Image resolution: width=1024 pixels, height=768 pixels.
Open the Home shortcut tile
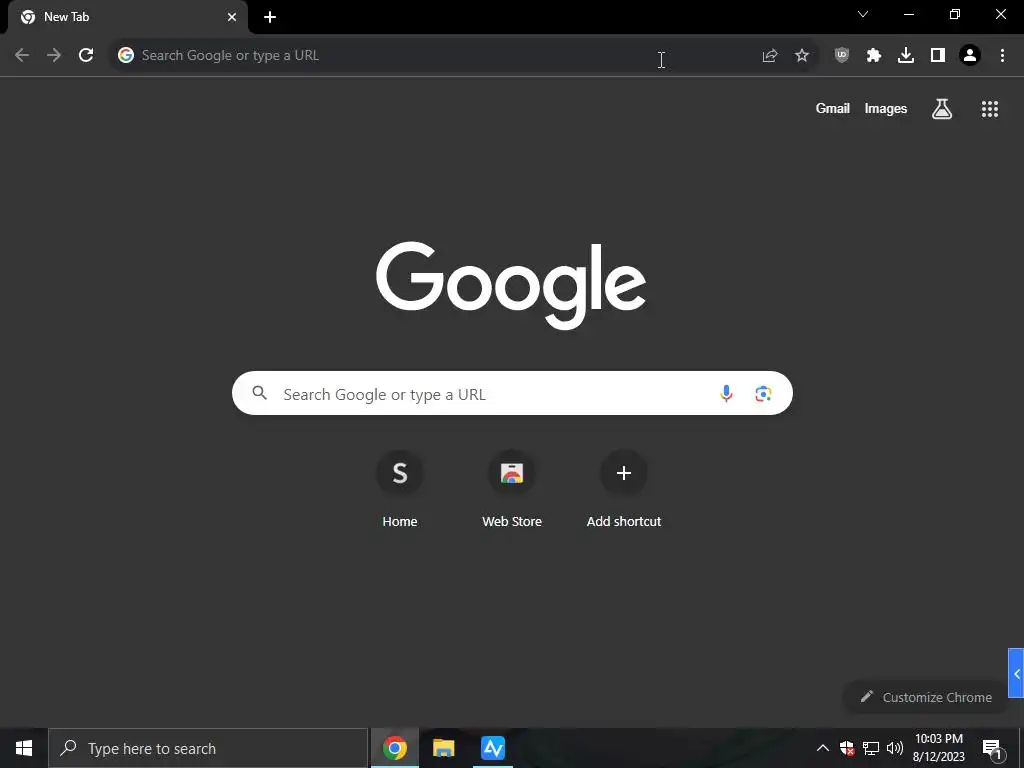coord(400,490)
